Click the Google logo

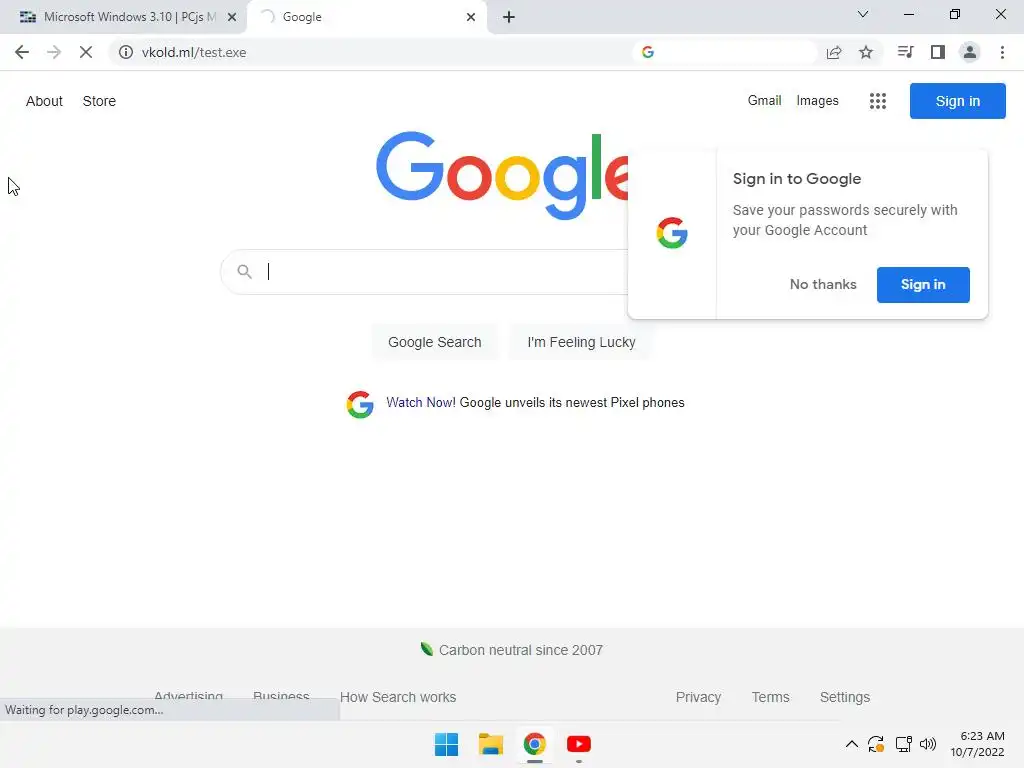[502, 175]
